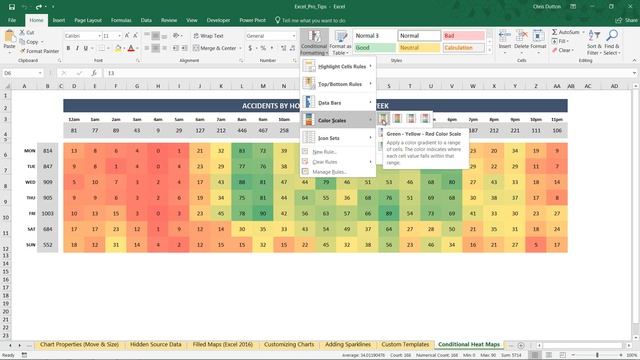Open Top/Bottom Rules submenu
Image resolution: width=640 pixels, height=360 pixels.
pyautogui.click(x=338, y=84)
